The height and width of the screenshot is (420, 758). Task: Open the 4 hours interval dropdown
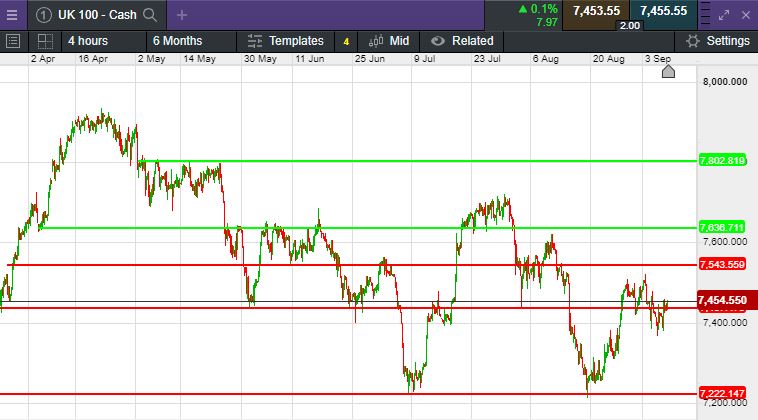(x=88, y=41)
